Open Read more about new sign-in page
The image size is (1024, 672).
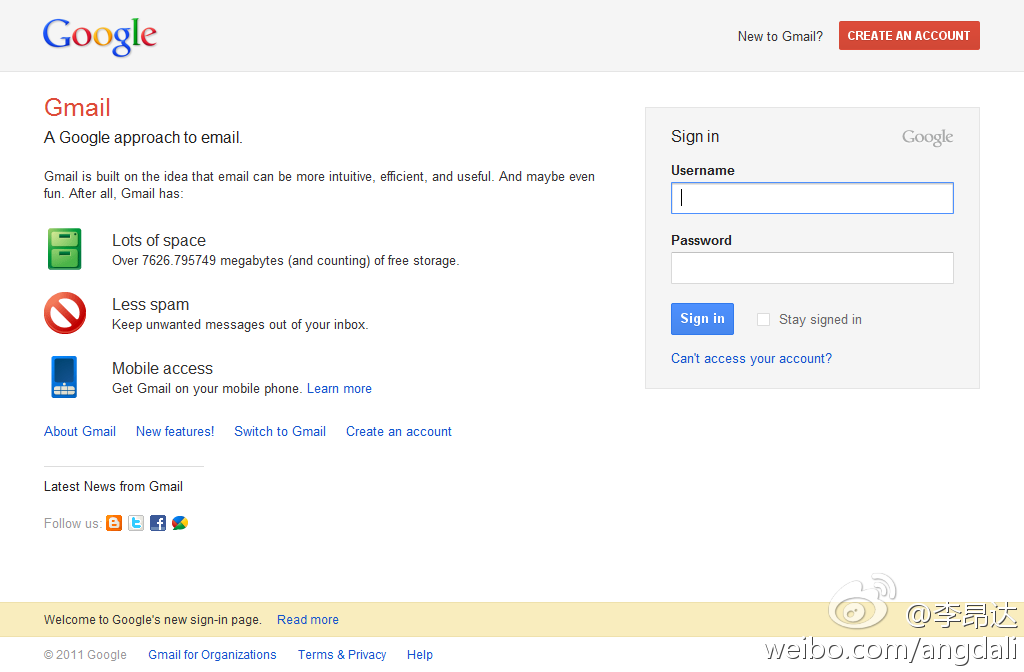[308, 620]
